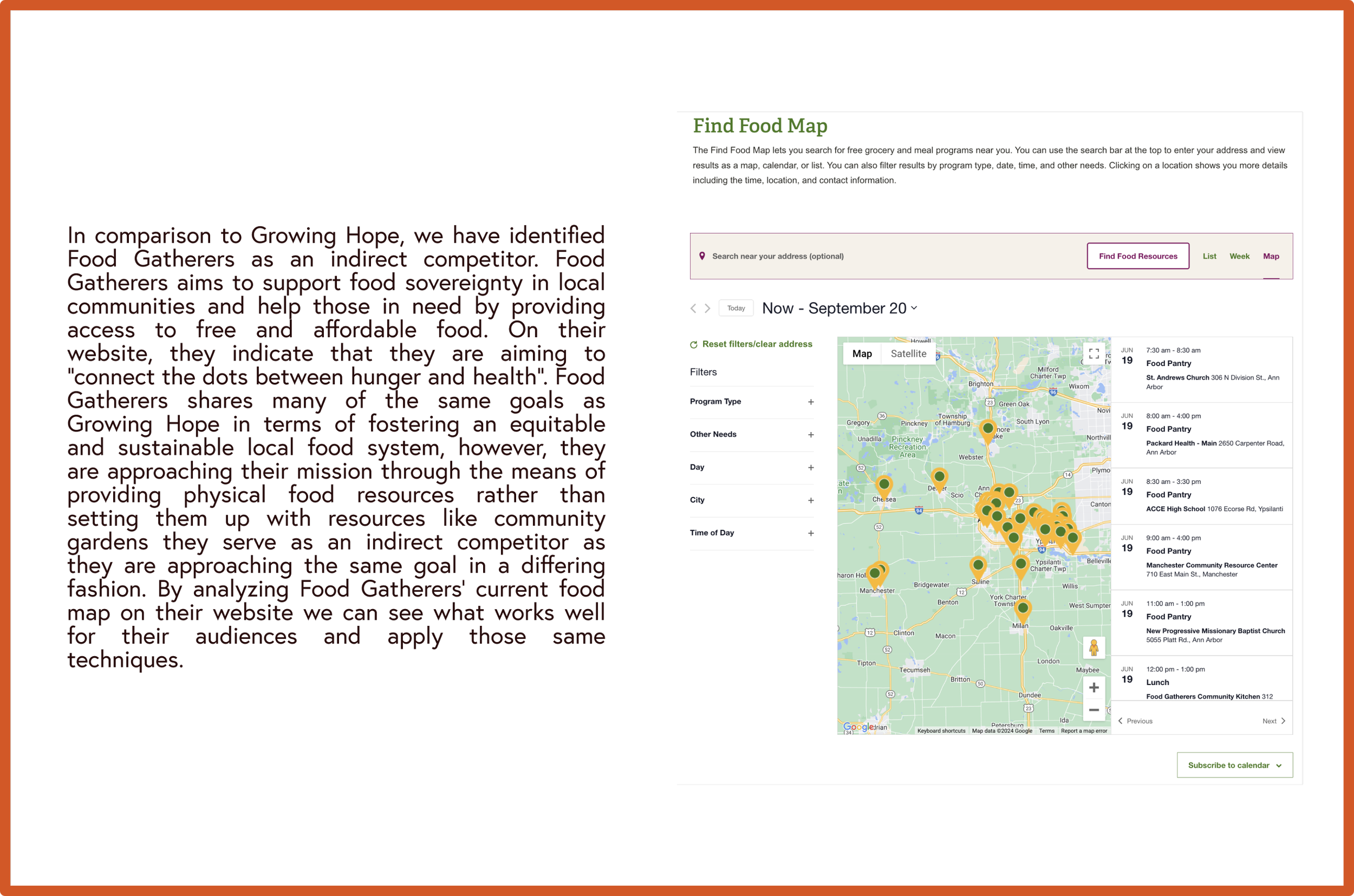The height and width of the screenshot is (896, 1354).
Task: Zoom in on the map
Action: tap(1094, 688)
